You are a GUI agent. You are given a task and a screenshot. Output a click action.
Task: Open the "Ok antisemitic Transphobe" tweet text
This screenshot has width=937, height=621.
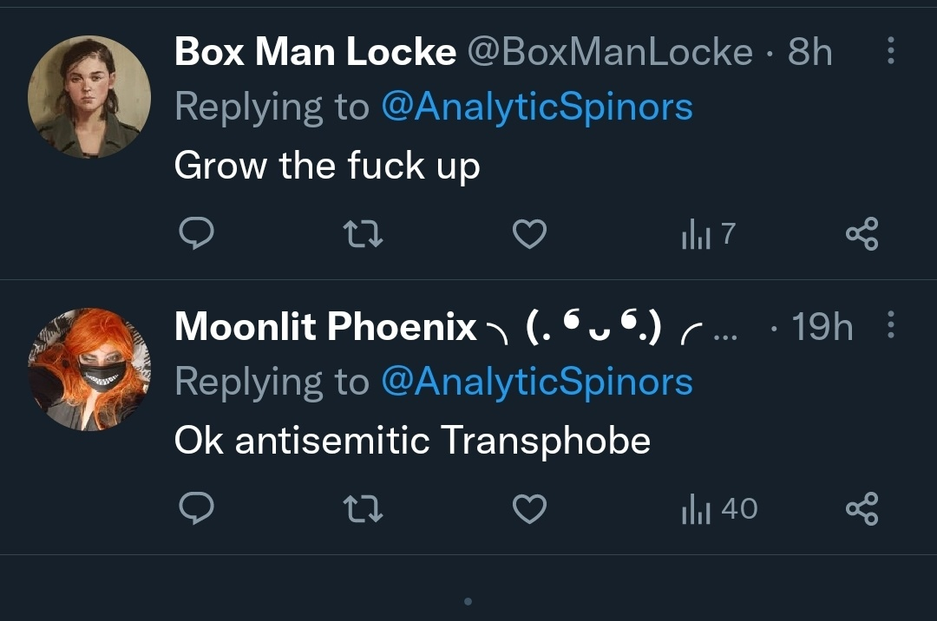tap(412, 439)
